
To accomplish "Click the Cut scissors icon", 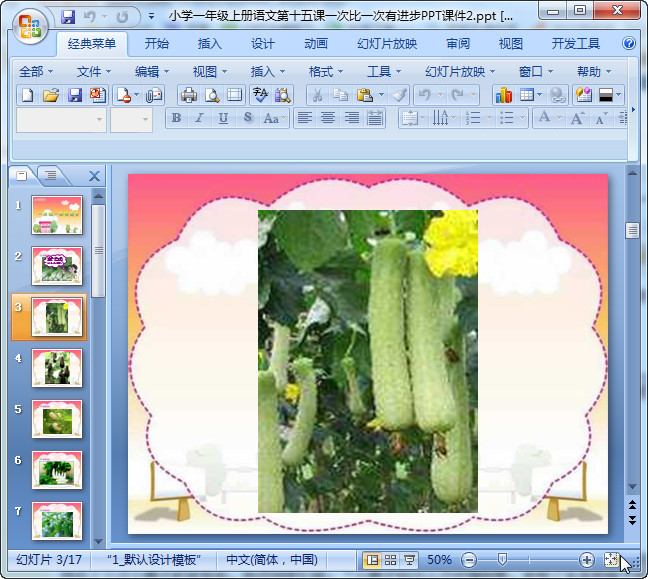I will coord(317,95).
